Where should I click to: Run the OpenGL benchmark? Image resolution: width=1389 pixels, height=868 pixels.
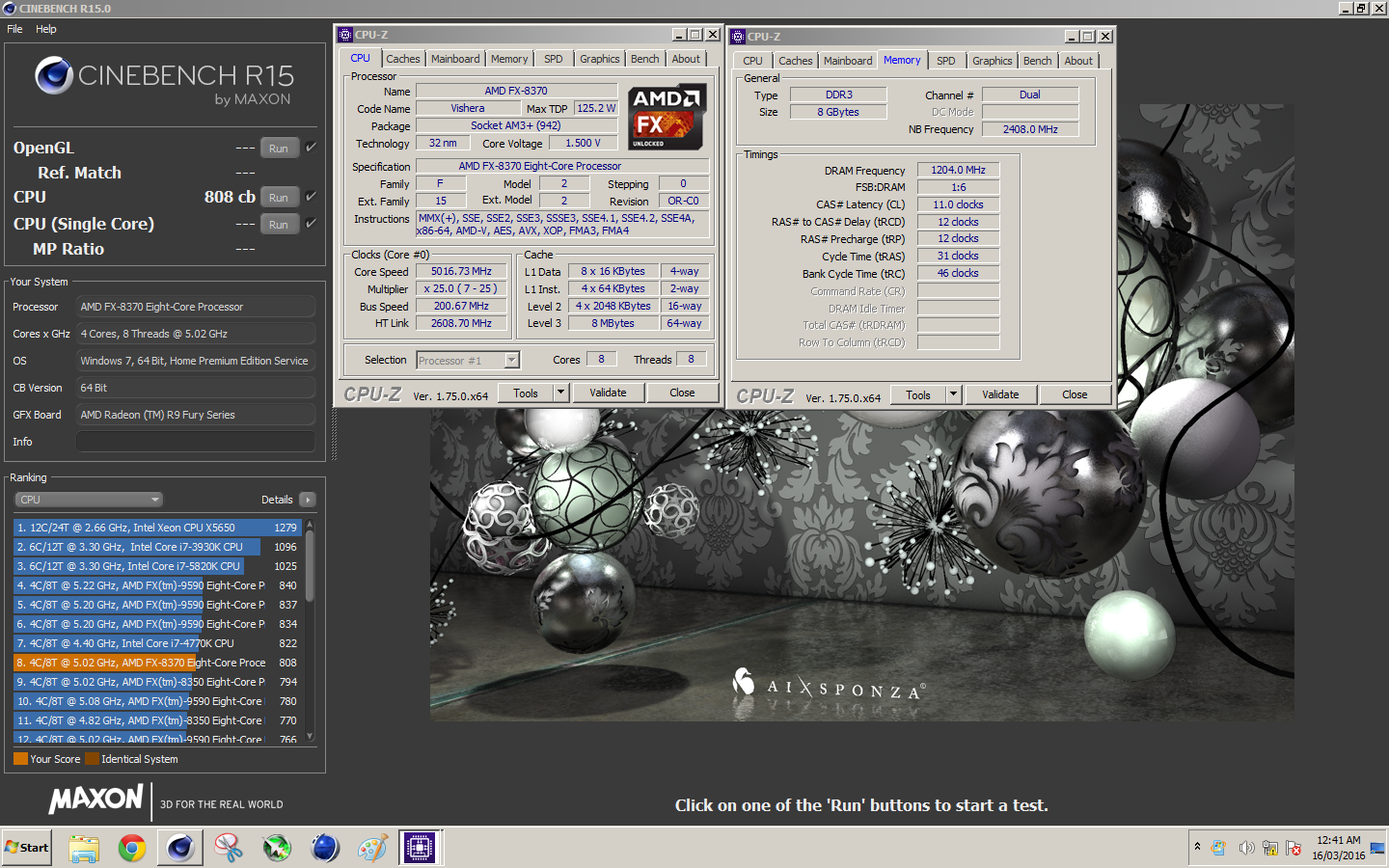[279, 148]
